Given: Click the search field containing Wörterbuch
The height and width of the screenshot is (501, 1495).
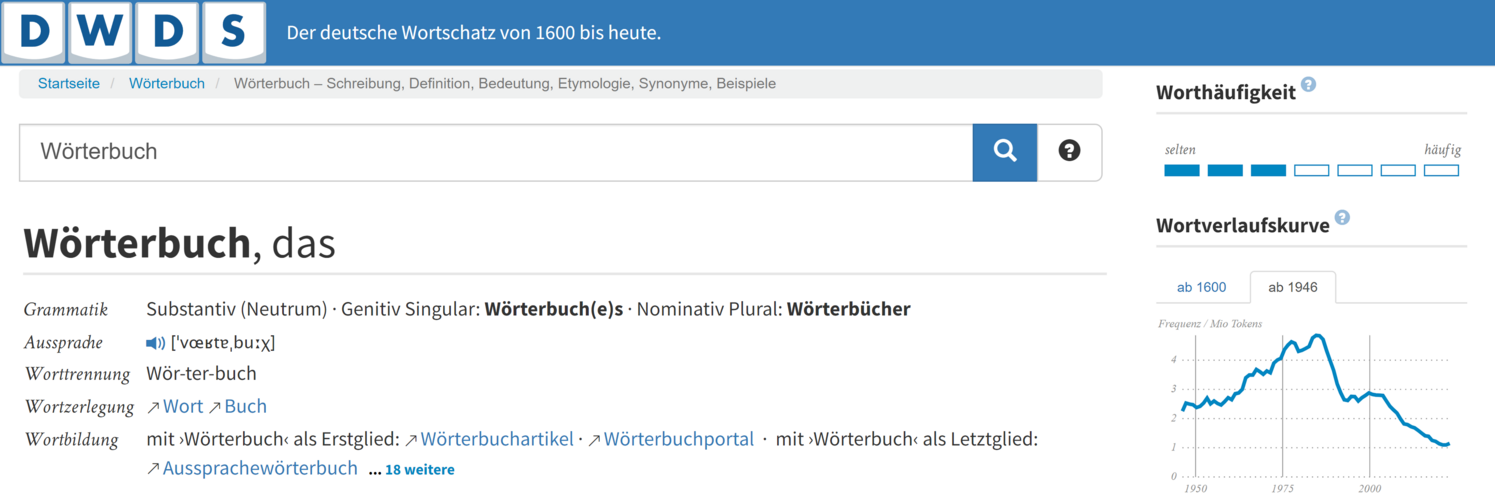Looking at the screenshot, I should click(x=495, y=152).
